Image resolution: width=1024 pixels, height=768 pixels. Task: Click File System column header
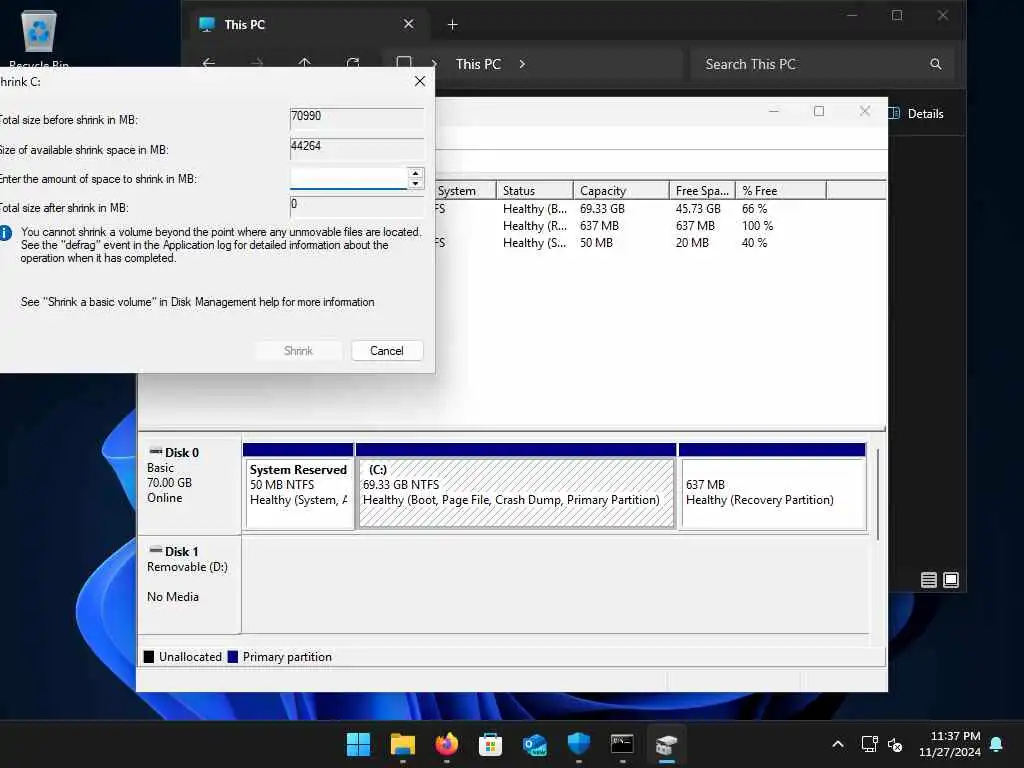[465, 191]
